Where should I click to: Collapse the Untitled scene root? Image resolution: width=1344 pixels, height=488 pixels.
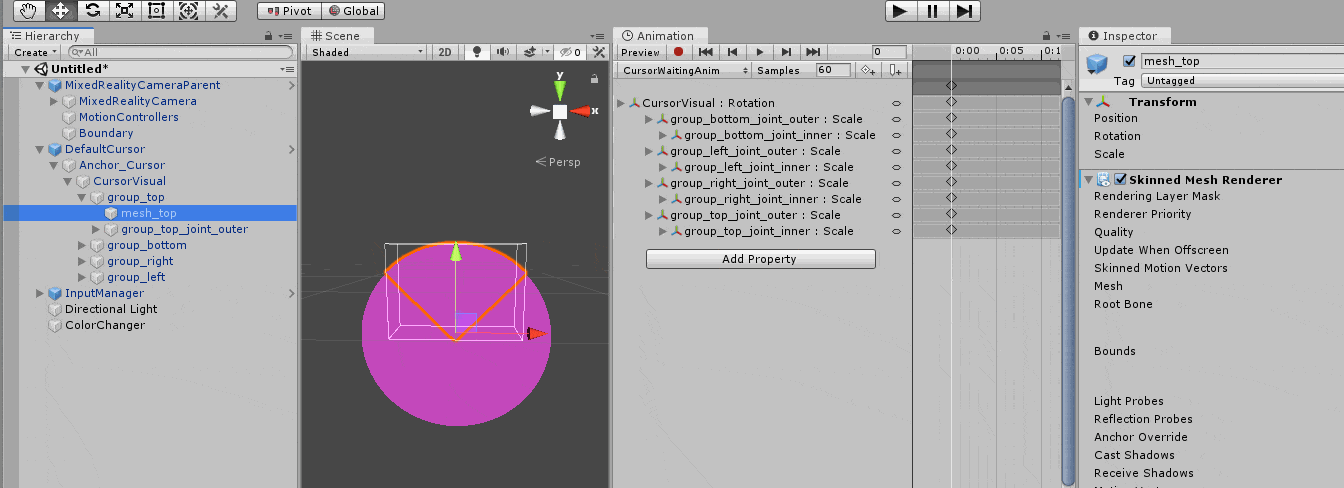pyautogui.click(x=26, y=69)
